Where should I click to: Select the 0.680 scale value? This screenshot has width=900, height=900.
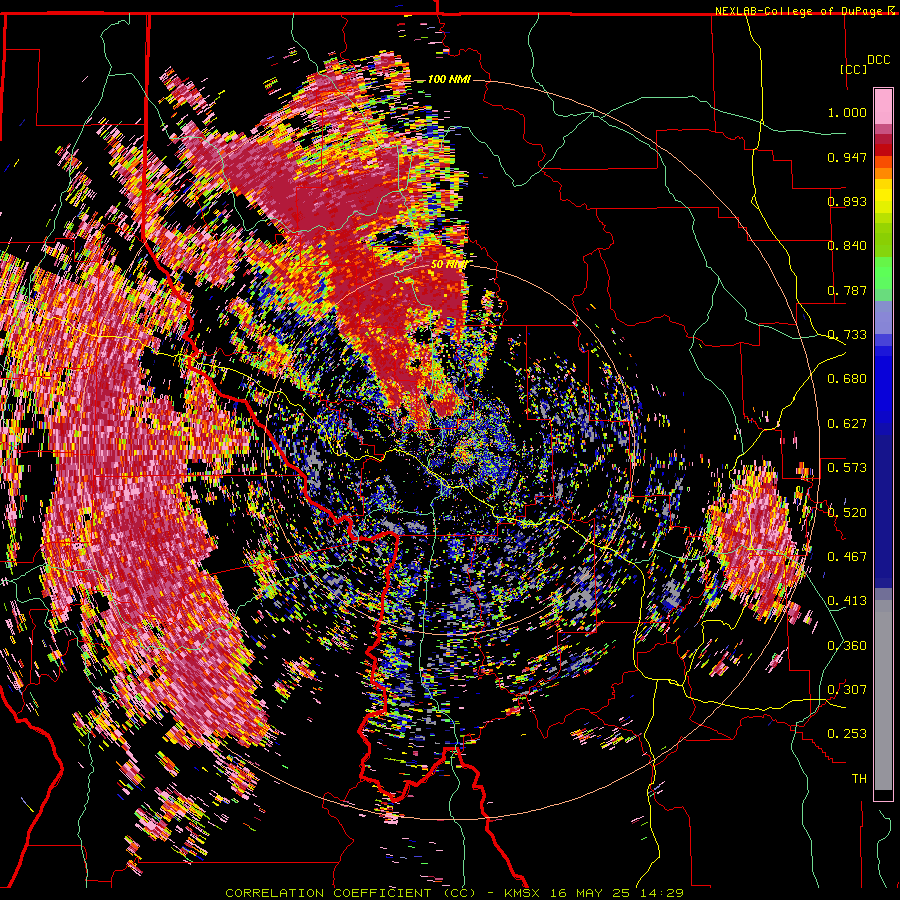[847, 379]
